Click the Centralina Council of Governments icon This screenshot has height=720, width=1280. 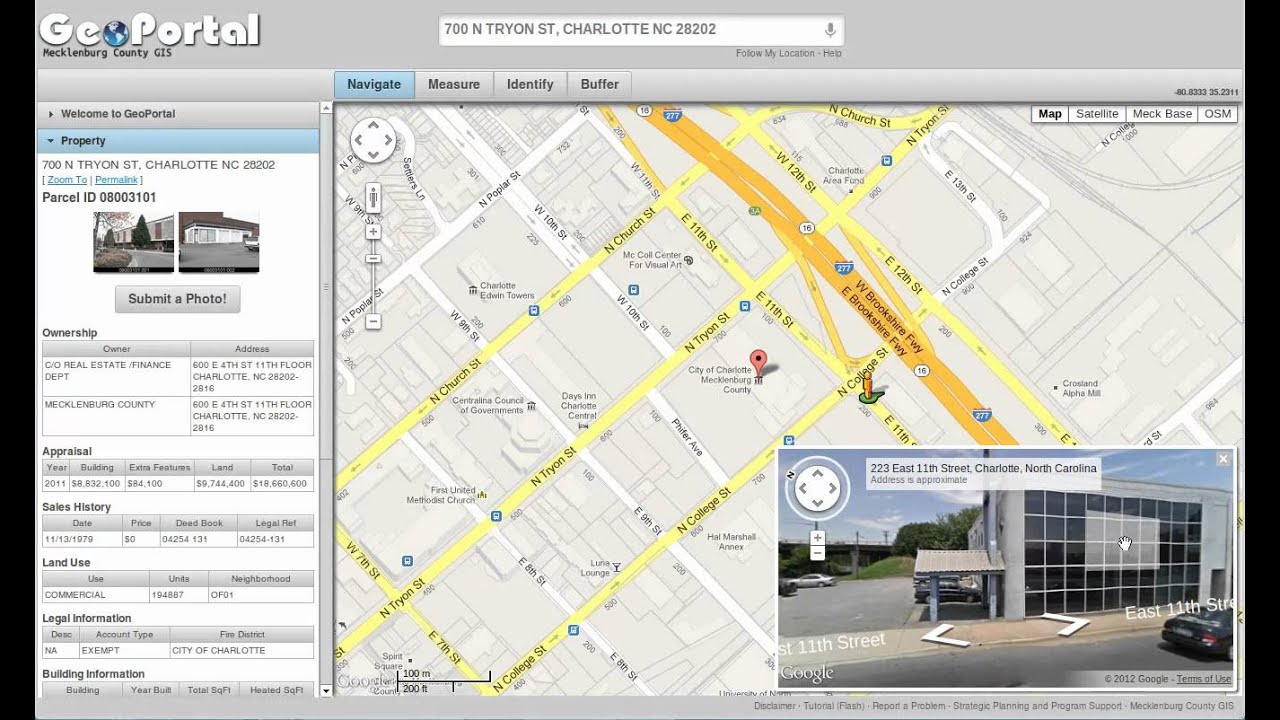[x=531, y=406]
